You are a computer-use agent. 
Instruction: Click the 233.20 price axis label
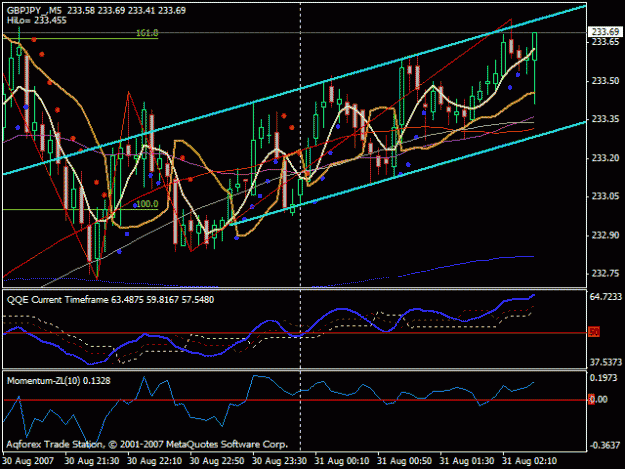(x=605, y=158)
